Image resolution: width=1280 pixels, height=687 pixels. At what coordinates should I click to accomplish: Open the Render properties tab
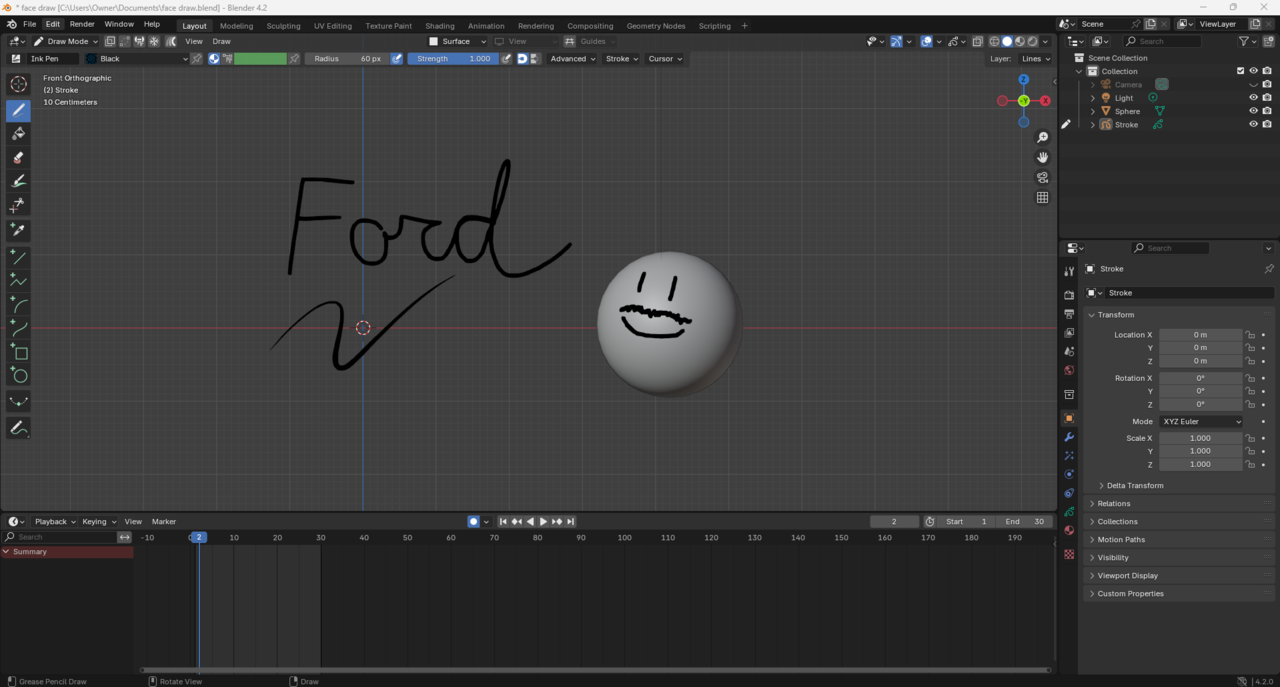(1067, 294)
